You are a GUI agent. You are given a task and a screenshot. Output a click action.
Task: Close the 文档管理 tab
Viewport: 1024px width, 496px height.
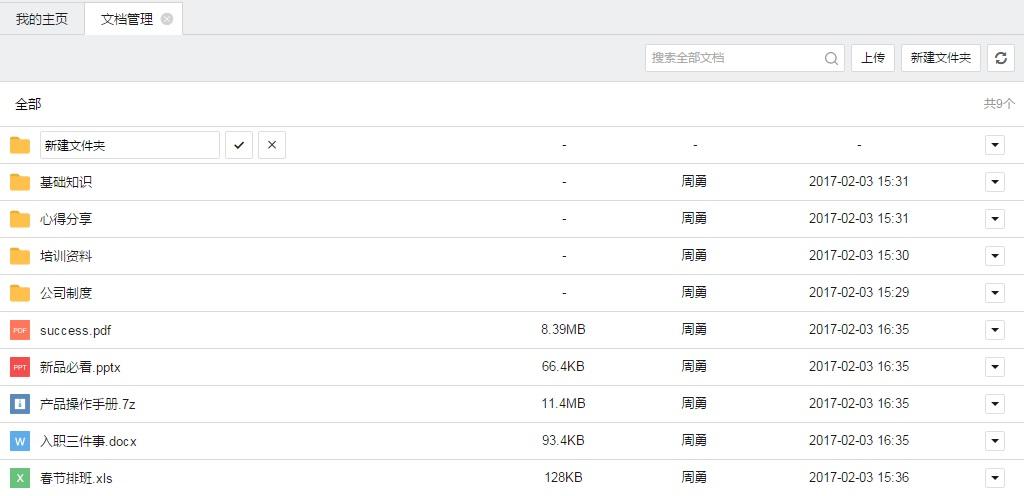coord(167,19)
